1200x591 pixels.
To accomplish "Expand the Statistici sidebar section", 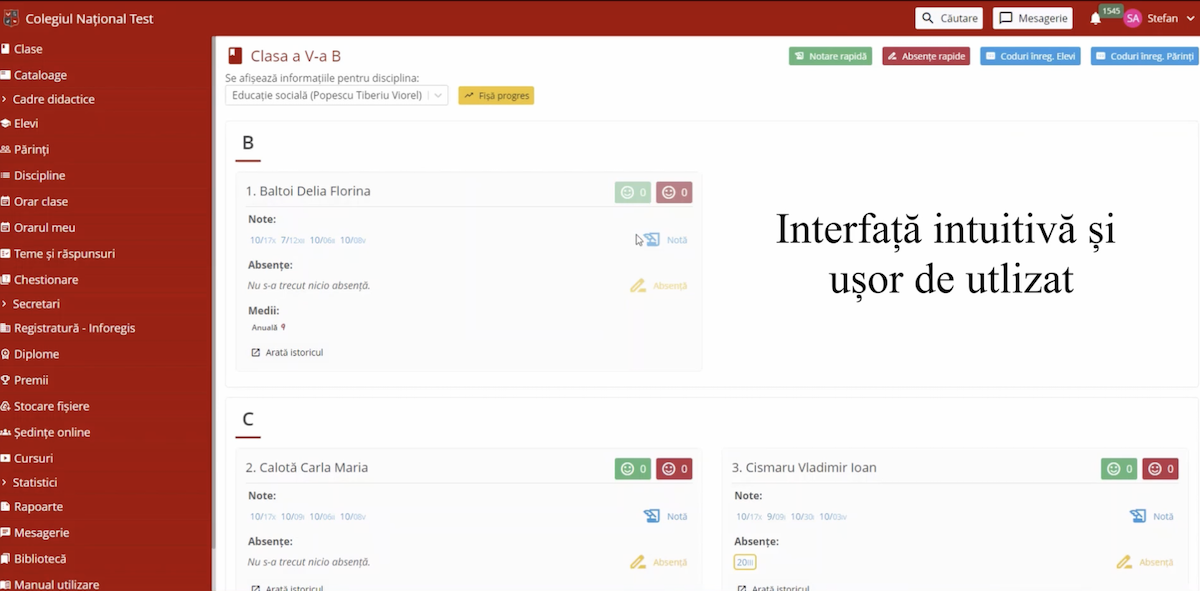I will coord(35,483).
